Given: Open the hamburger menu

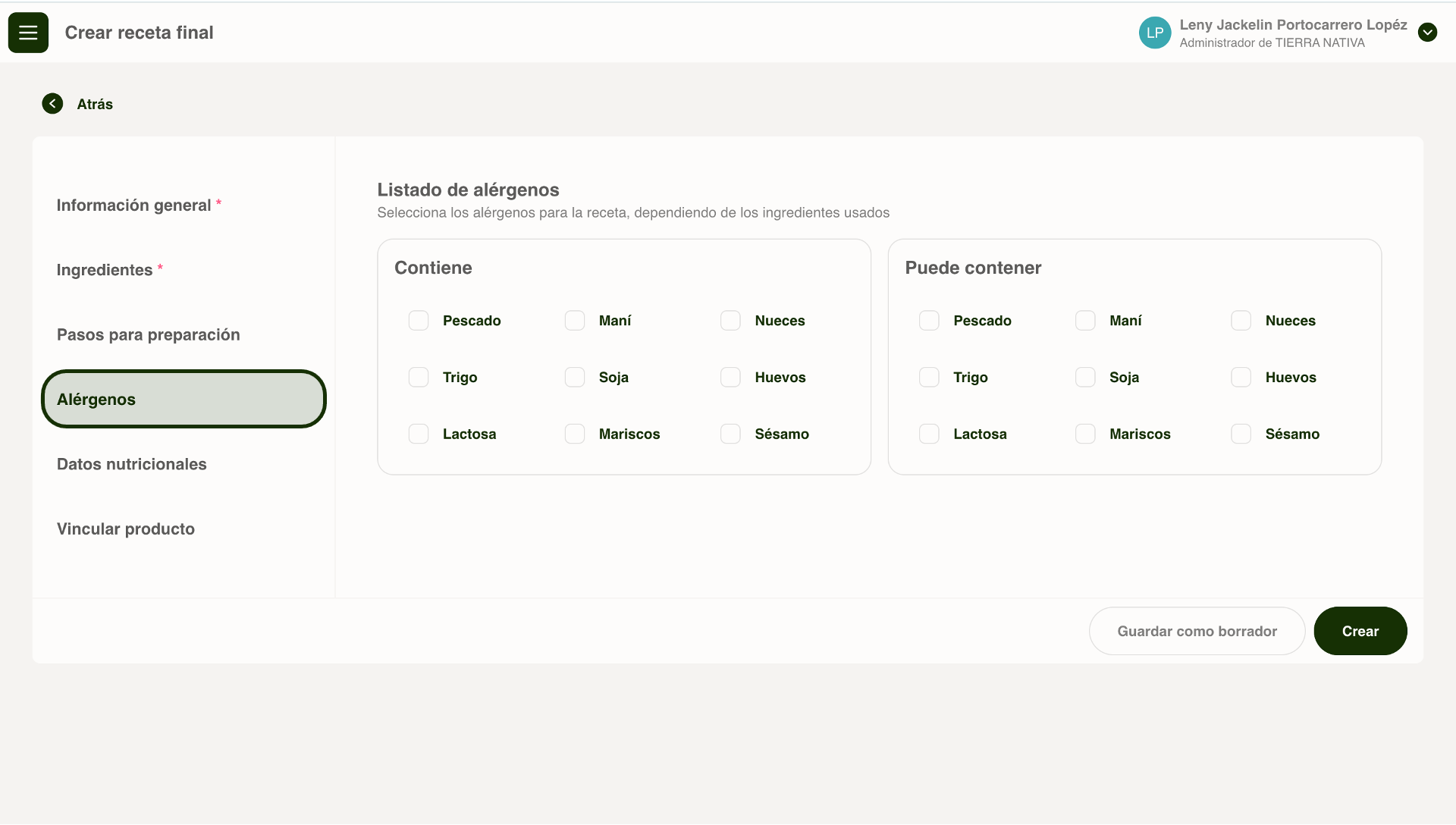Looking at the screenshot, I should [x=28, y=33].
